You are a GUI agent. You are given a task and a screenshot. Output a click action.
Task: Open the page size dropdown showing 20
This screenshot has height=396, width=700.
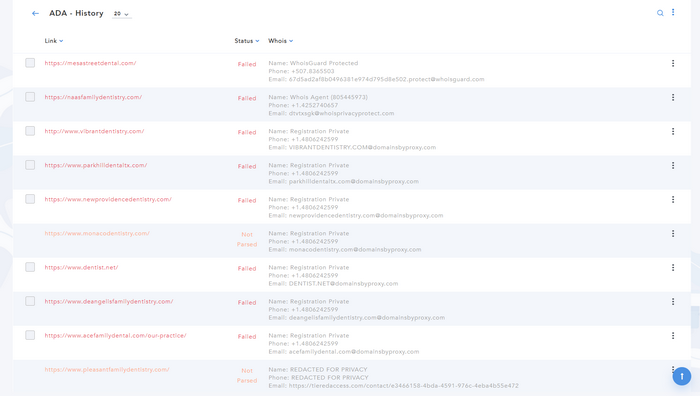(x=121, y=14)
